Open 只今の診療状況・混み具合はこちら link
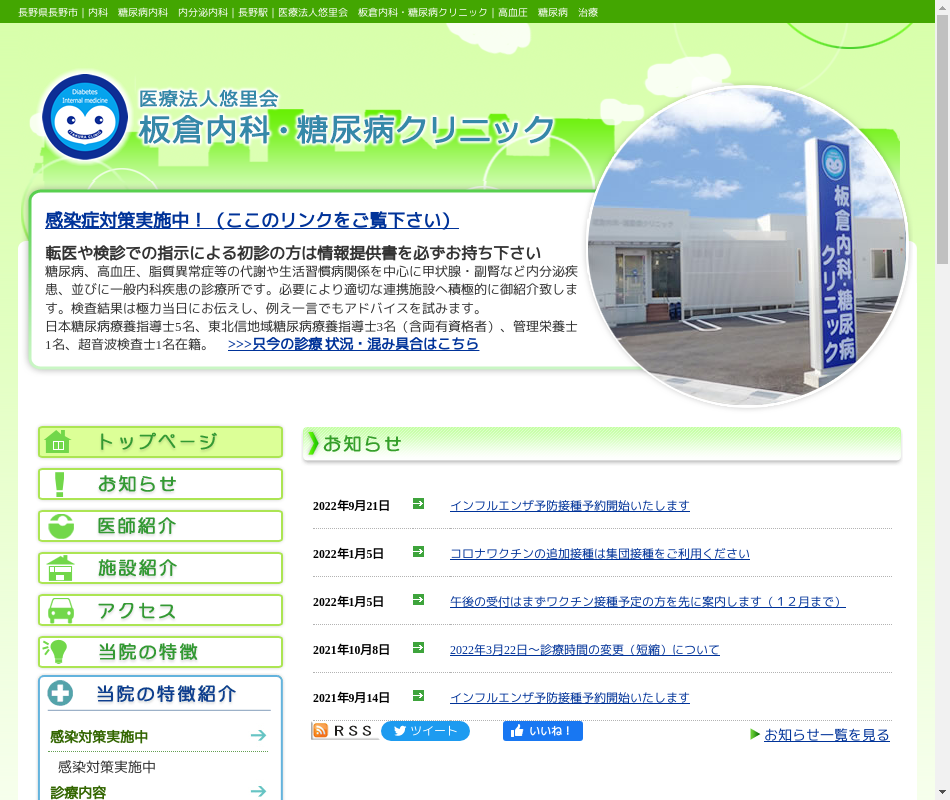The height and width of the screenshot is (800, 950). coord(353,344)
